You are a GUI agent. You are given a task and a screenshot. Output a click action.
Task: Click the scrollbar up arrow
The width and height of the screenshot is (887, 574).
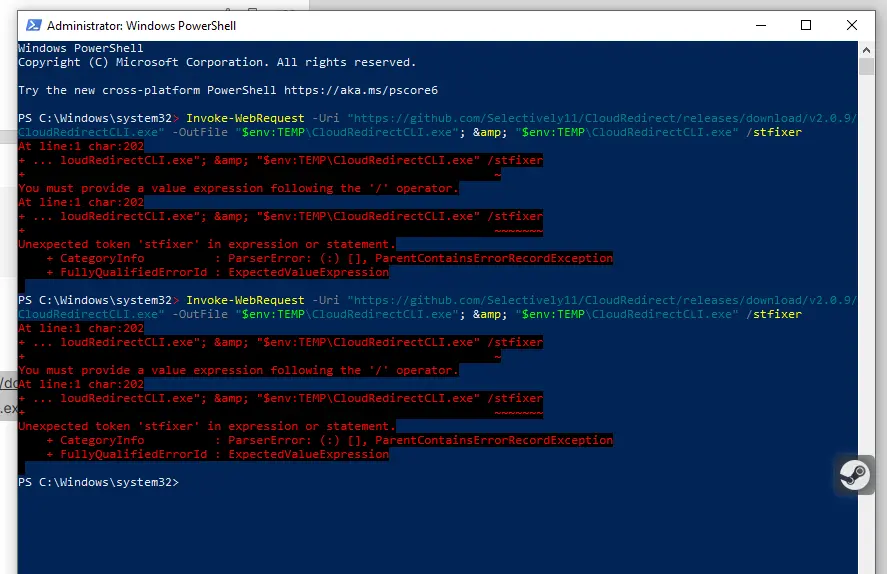pyautogui.click(x=866, y=50)
